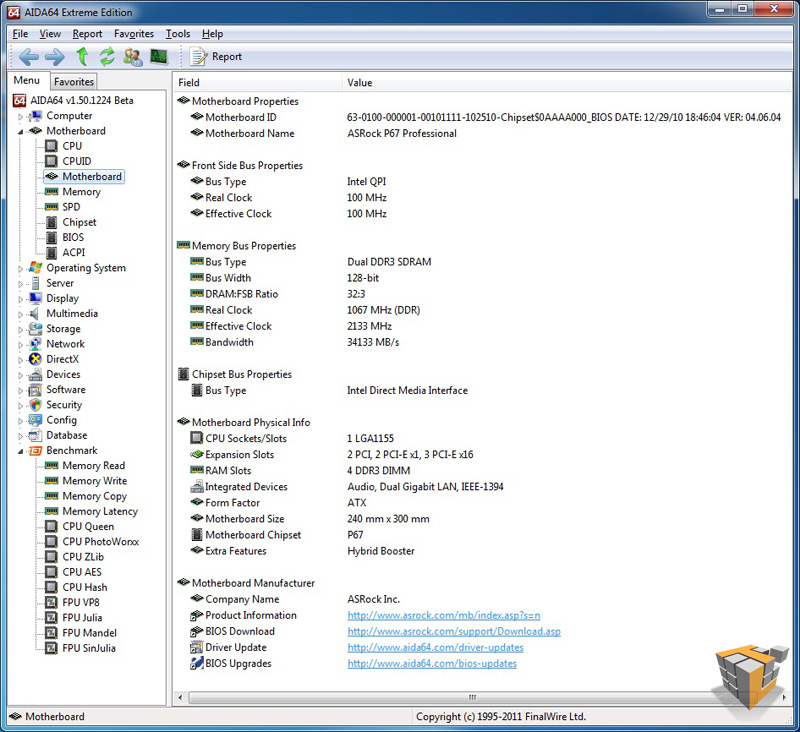
Task: Open the asrock.com BIOS Download link
Action: (x=454, y=632)
